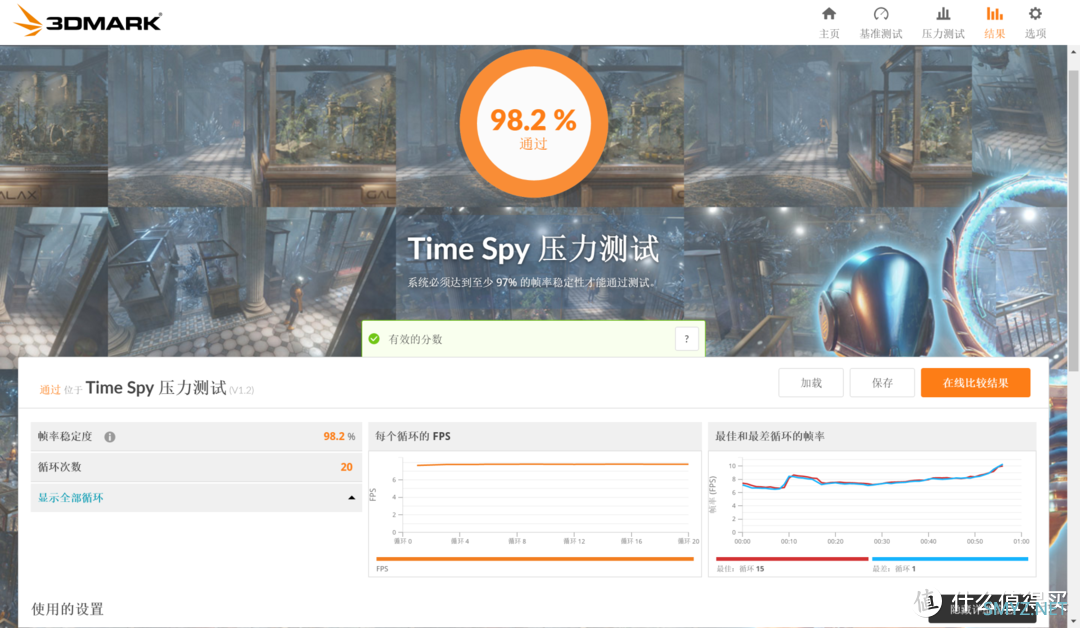Image resolution: width=1080 pixels, height=628 pixels.
Task: Click the 选项 menu label
Action: pos(1035,34)
